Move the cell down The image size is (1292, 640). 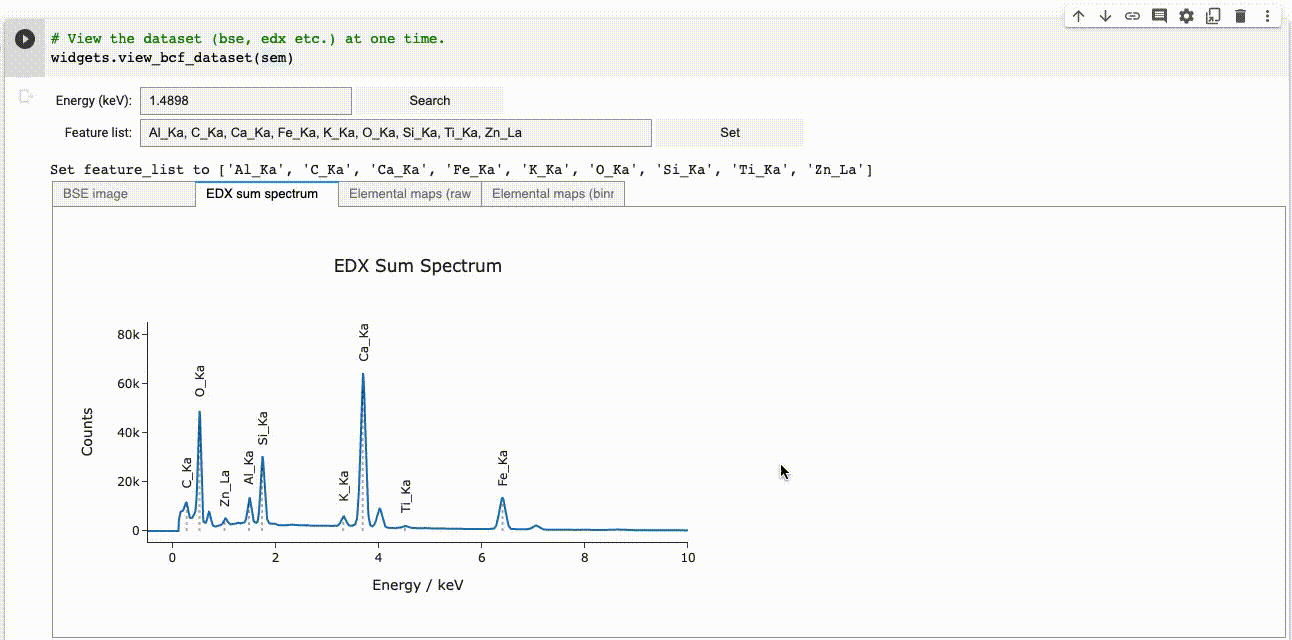[x=1105, y=16]
